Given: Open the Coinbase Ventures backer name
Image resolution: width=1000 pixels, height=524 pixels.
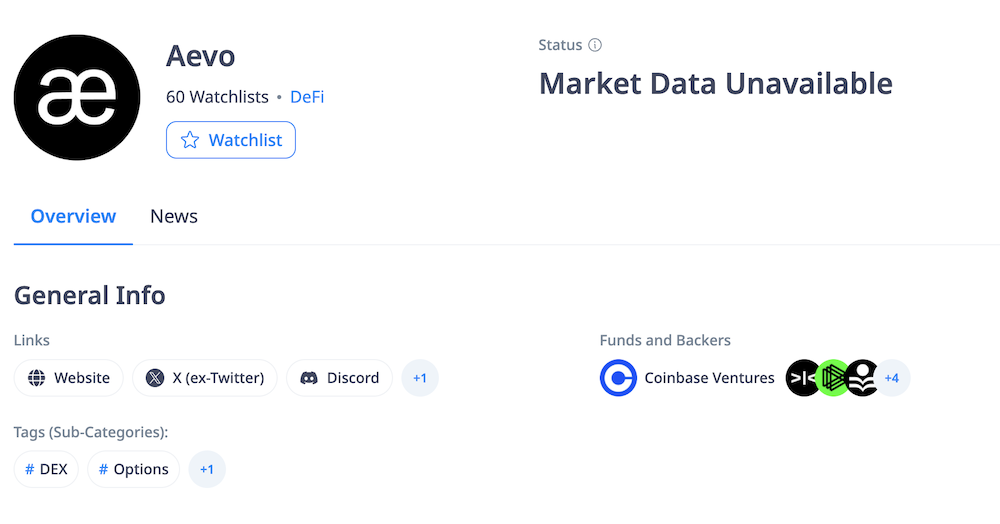Looking at the screenshot, I should point(709,378).
